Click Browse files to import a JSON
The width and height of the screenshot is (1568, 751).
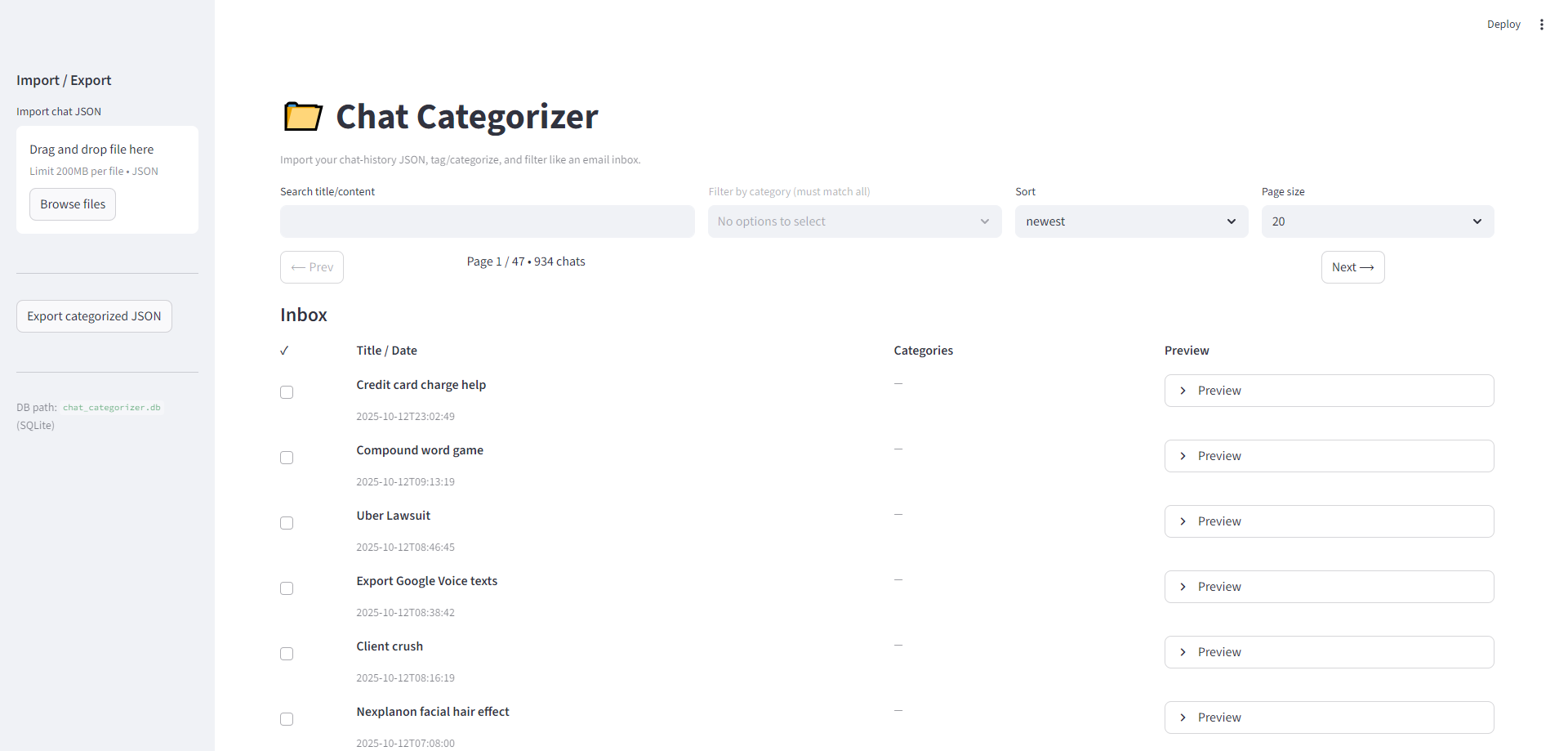click(x=72, y=203)
